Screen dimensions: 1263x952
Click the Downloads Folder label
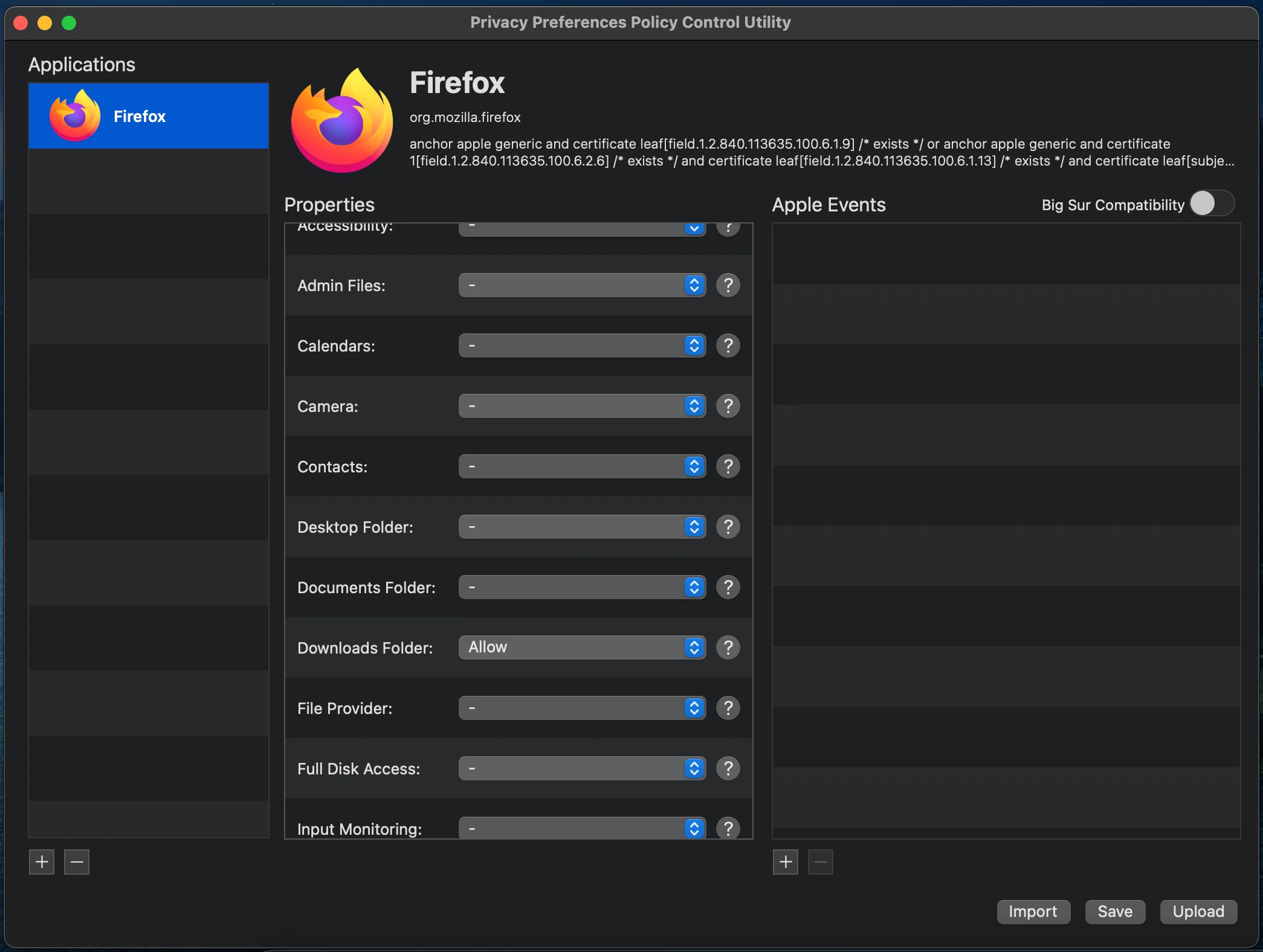point(365,648)
